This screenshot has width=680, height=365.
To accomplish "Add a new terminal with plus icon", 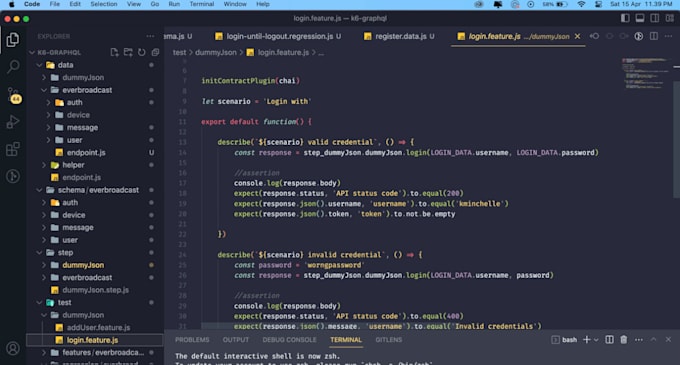I will tap(586, 340).
